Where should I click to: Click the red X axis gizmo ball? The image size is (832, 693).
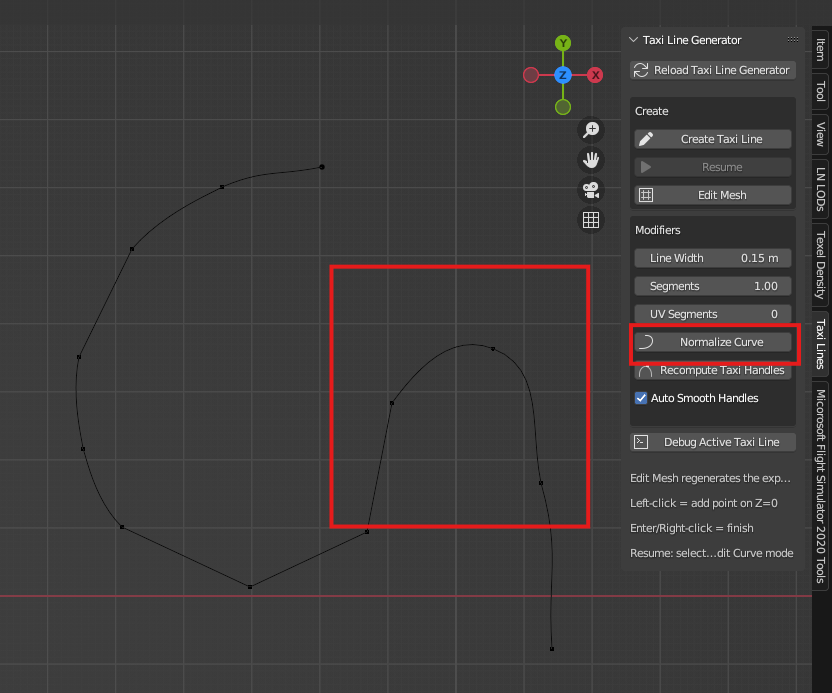595,75
